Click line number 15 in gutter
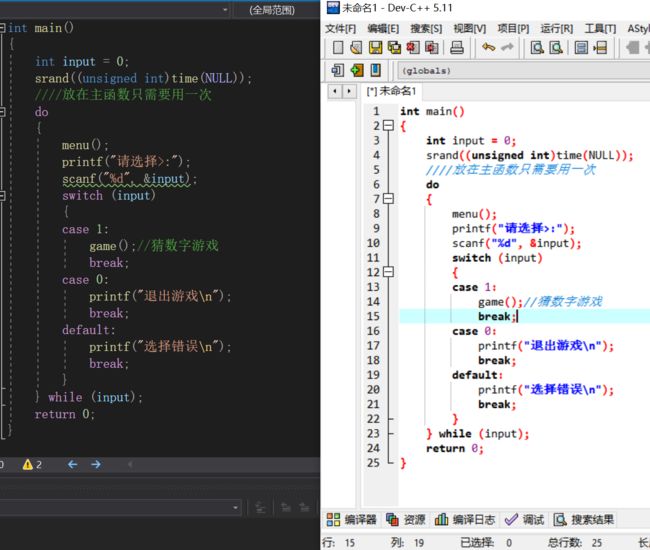Image resolution: width=650 pixels, height=550 pixels. [x=373, y=316]
